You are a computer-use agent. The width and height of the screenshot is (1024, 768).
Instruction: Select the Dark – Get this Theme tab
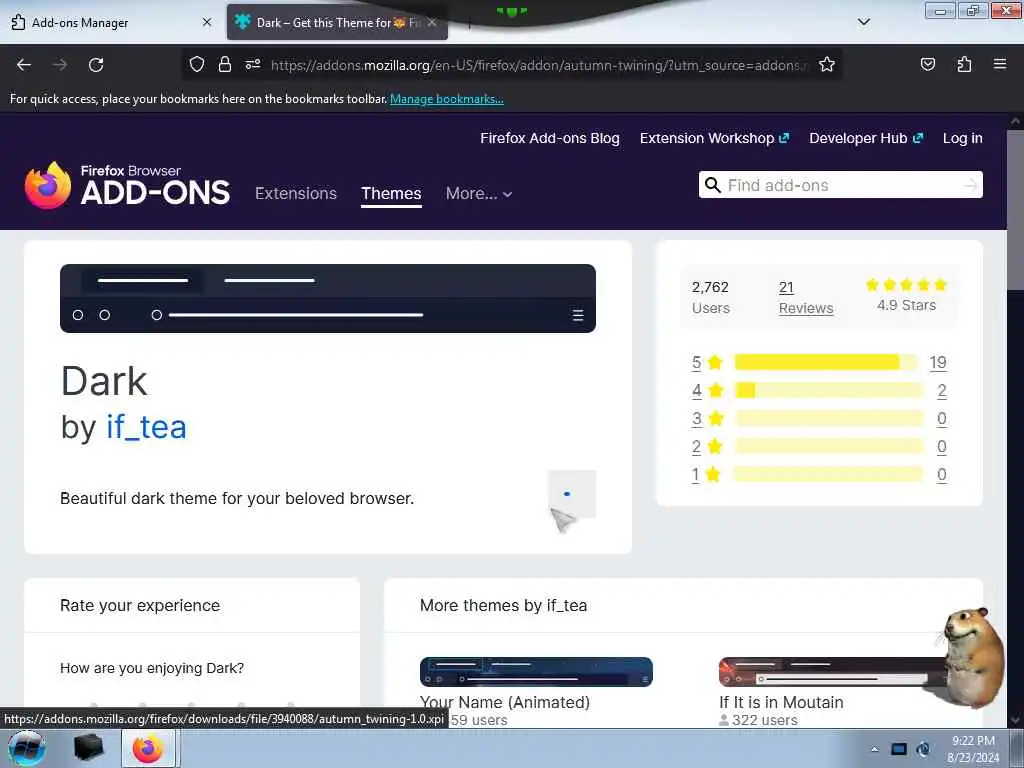(337, 22)
